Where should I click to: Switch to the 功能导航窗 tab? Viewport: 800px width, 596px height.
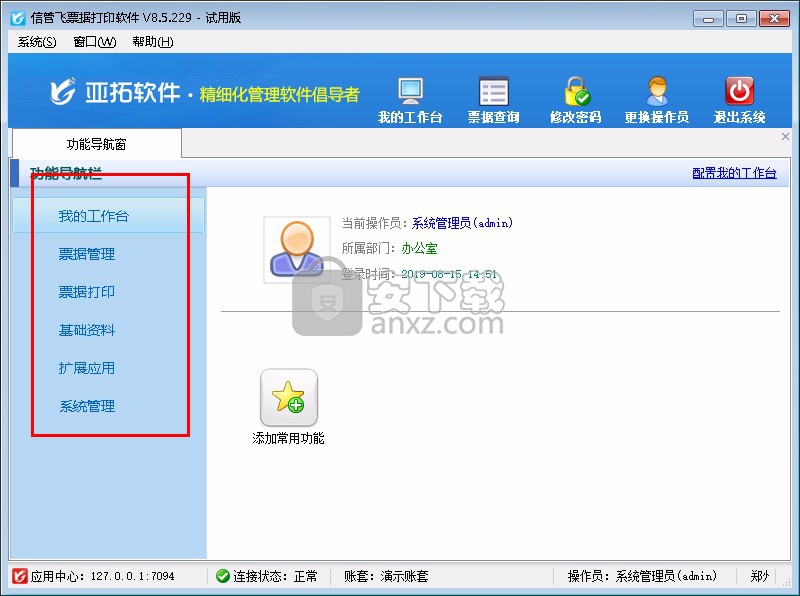[x=96, y=144]
